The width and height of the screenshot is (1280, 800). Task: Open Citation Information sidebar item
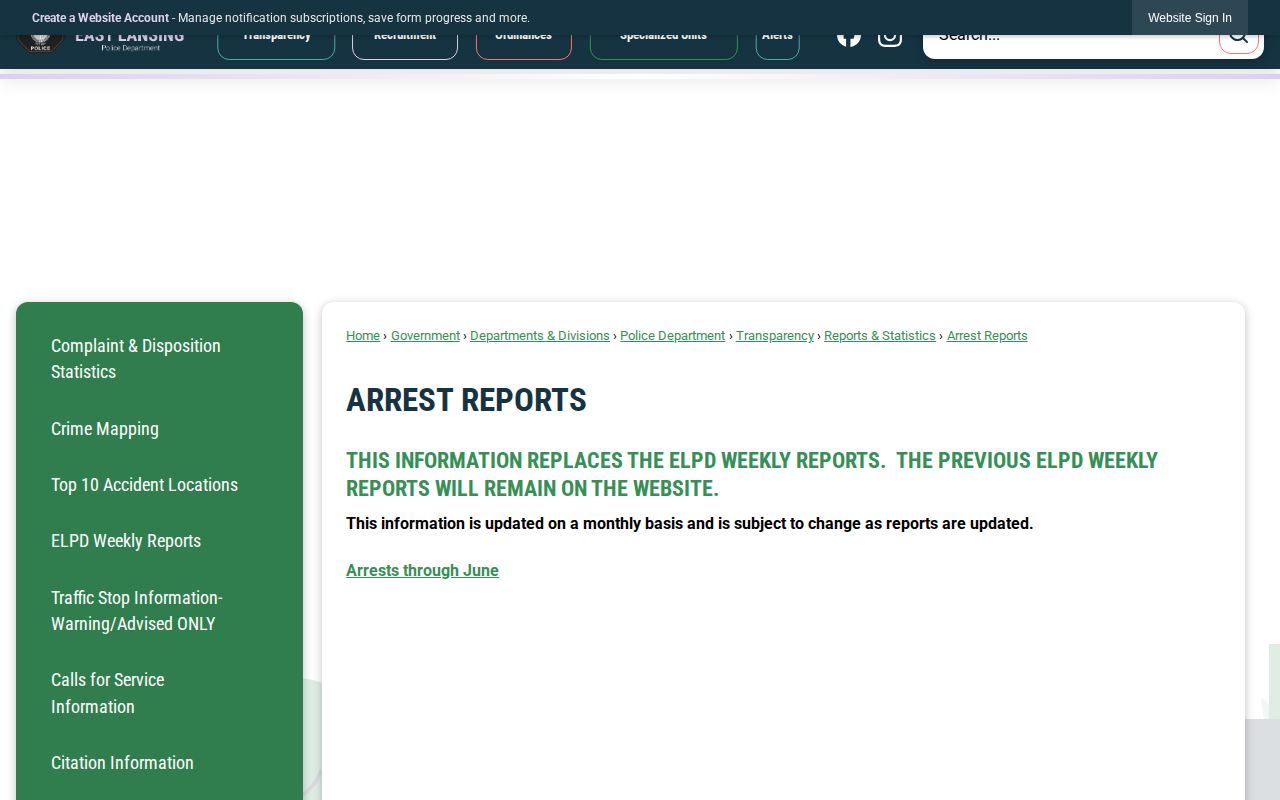click(159, 763)
